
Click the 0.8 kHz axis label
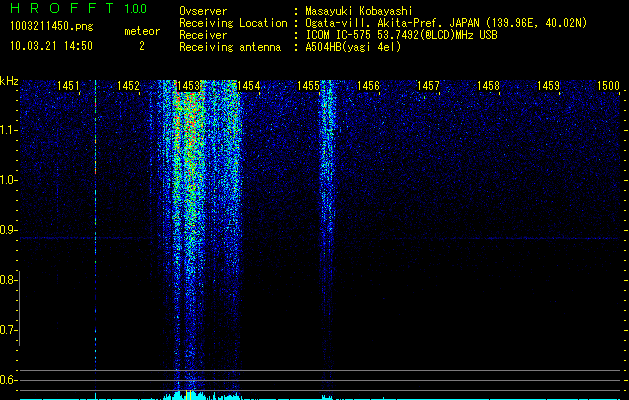click(8, 280)
